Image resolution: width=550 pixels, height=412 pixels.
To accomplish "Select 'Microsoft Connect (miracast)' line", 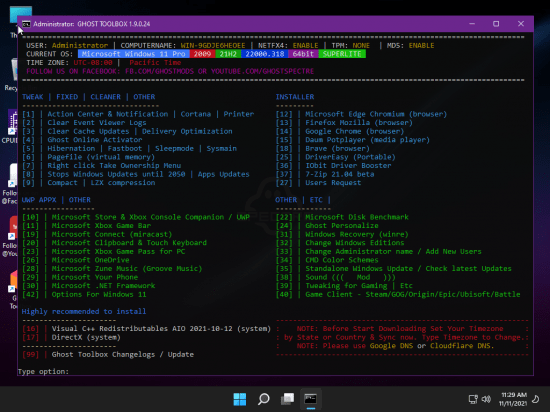I will pos(97,234).
